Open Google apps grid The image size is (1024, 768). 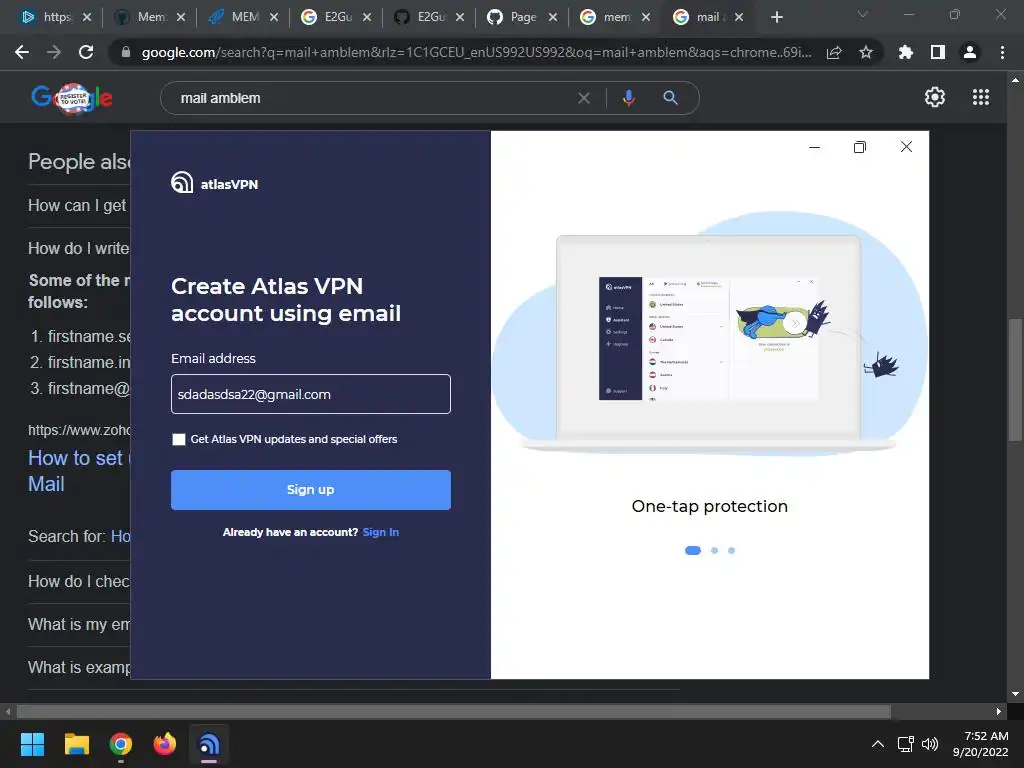pos(981,97)
